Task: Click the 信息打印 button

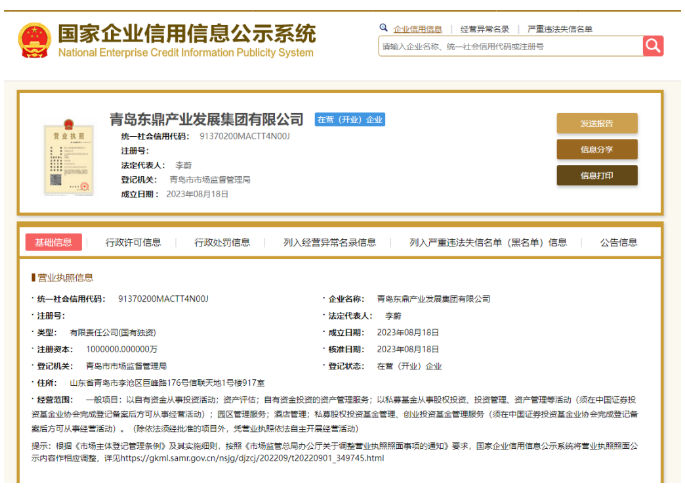Action: pos(597,176)
